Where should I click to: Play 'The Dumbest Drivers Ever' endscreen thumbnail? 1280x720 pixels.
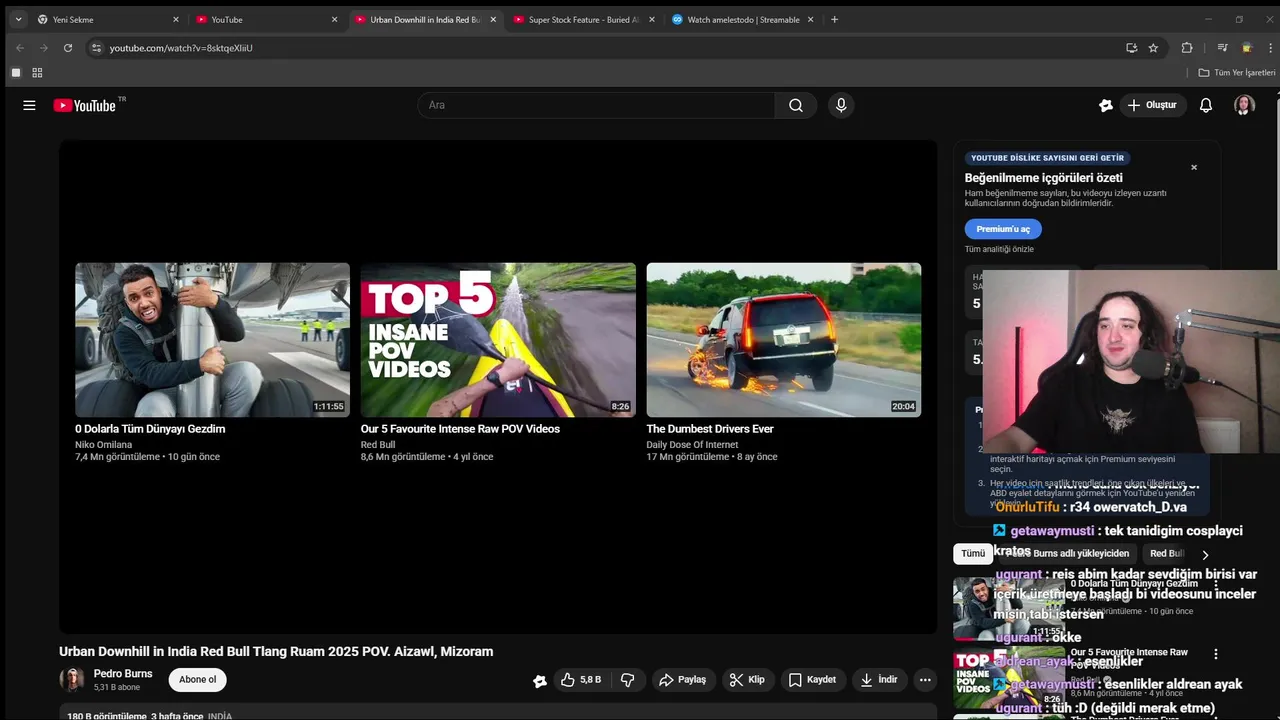point(784,340)
